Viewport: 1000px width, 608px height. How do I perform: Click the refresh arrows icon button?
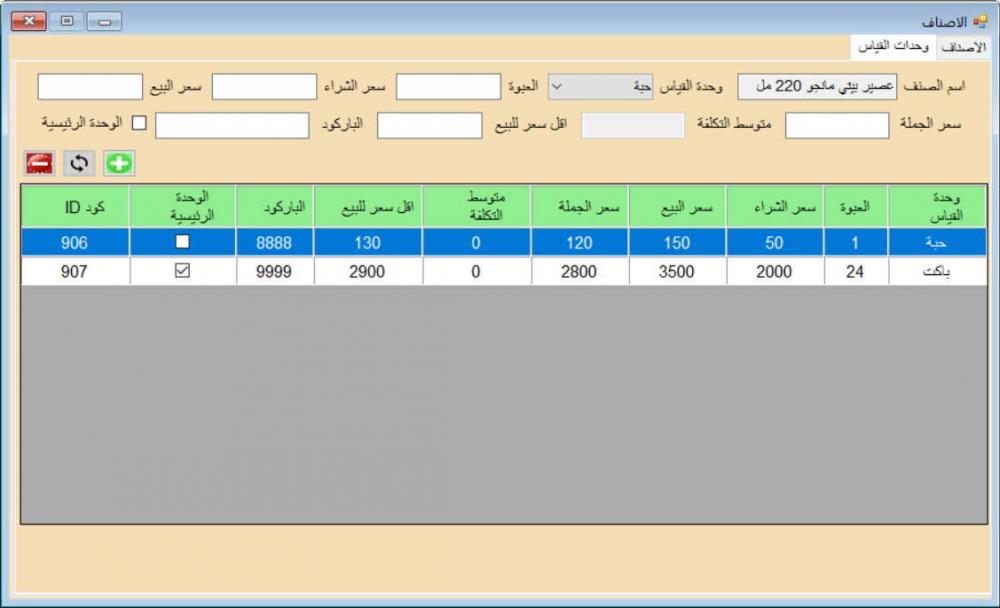(79, 163)
